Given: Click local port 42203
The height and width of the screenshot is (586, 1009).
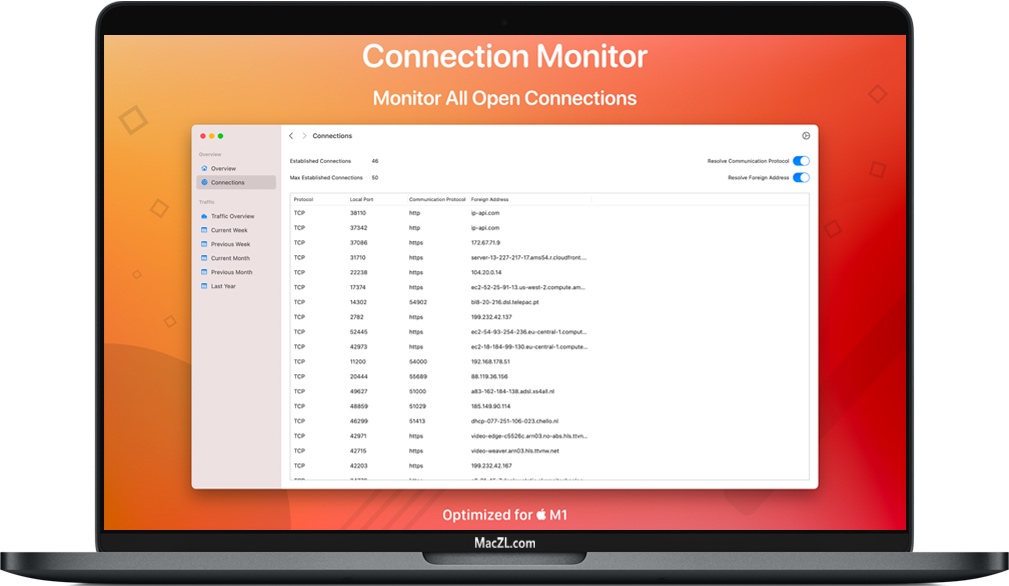Looking at the screenshot, I should pyautogui.click(x=358, y=466).
